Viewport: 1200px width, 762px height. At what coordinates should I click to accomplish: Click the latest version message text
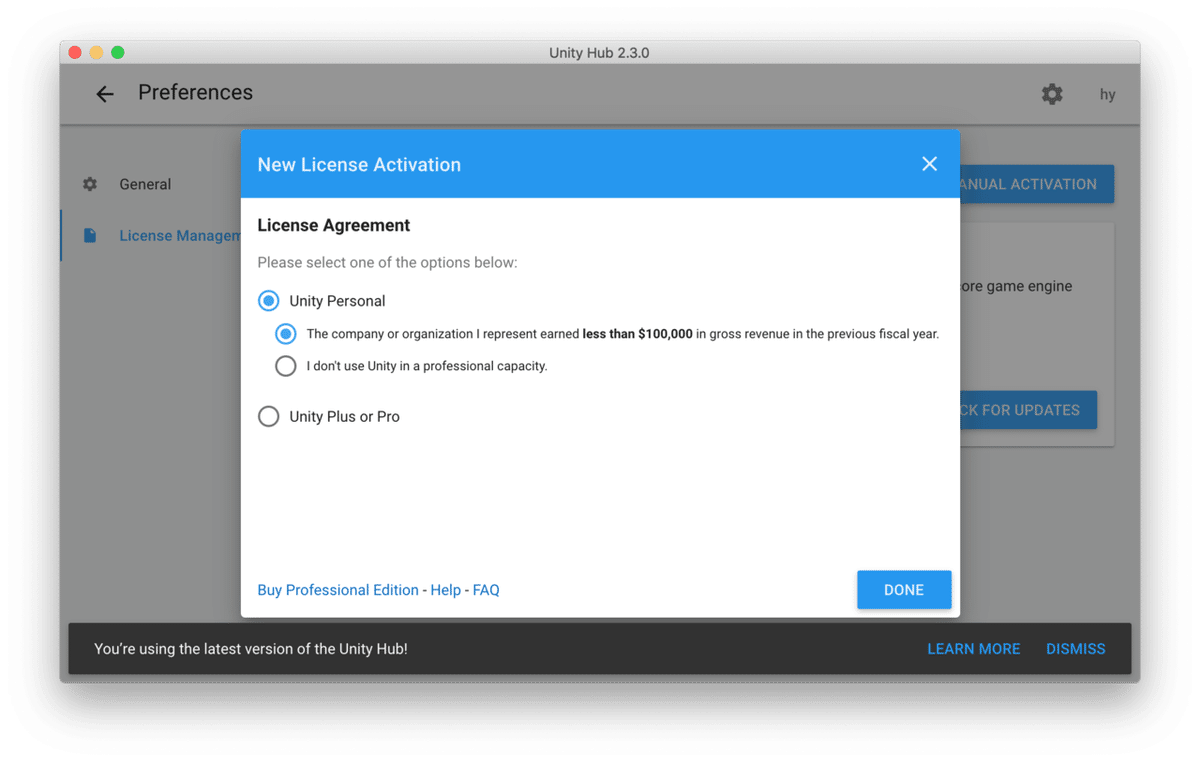click(251, 649)
